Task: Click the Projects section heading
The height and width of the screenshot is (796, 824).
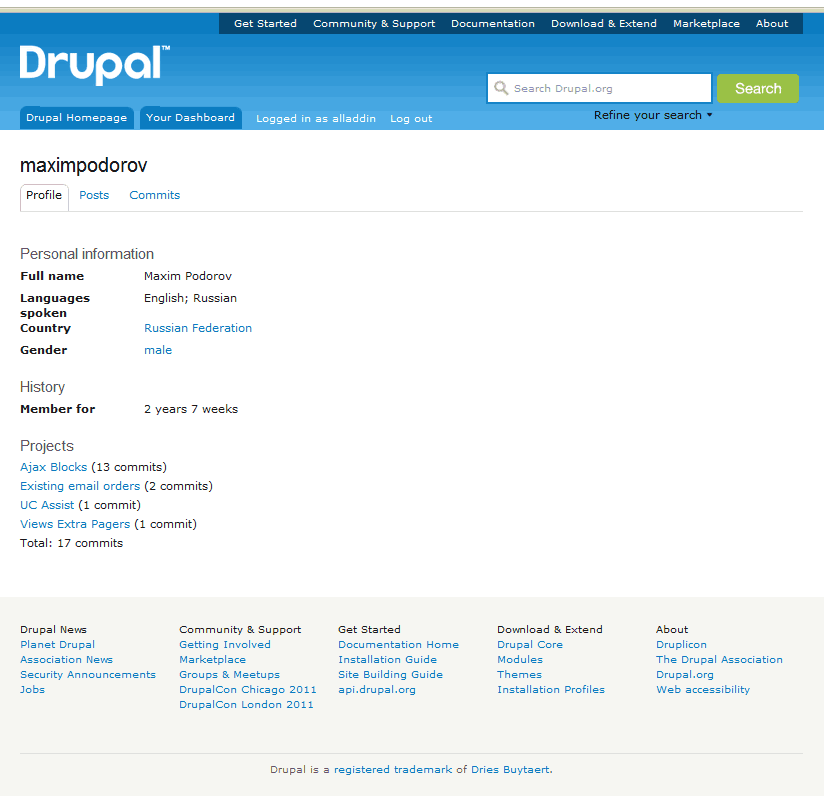Action: pos(47,446)
